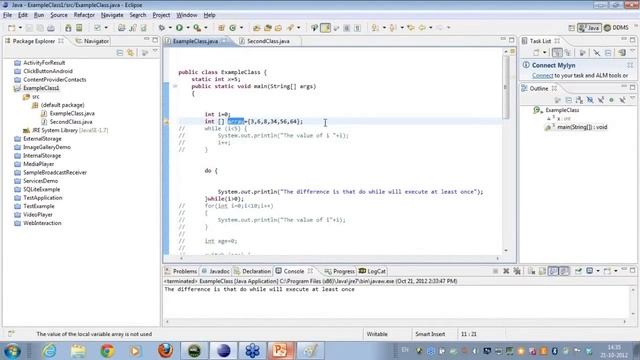This screenshot has height=360, width=640.
Task: Toggle Categorized view in Task List toolbar
Action: click(x=557, y=53)
